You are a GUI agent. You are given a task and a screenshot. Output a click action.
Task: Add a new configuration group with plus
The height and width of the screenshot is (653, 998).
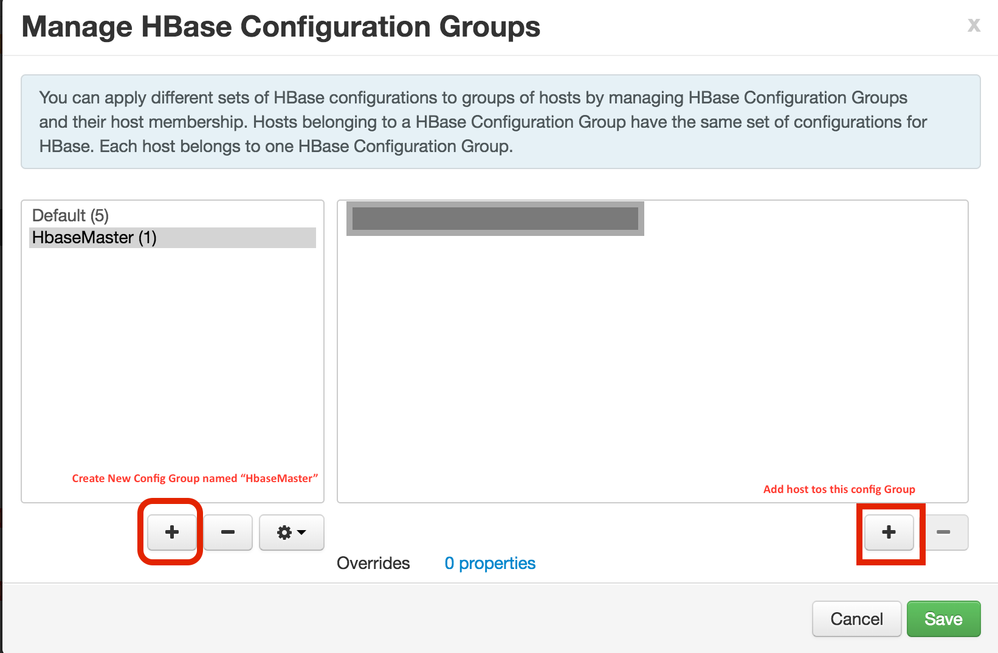click(172, 533)
